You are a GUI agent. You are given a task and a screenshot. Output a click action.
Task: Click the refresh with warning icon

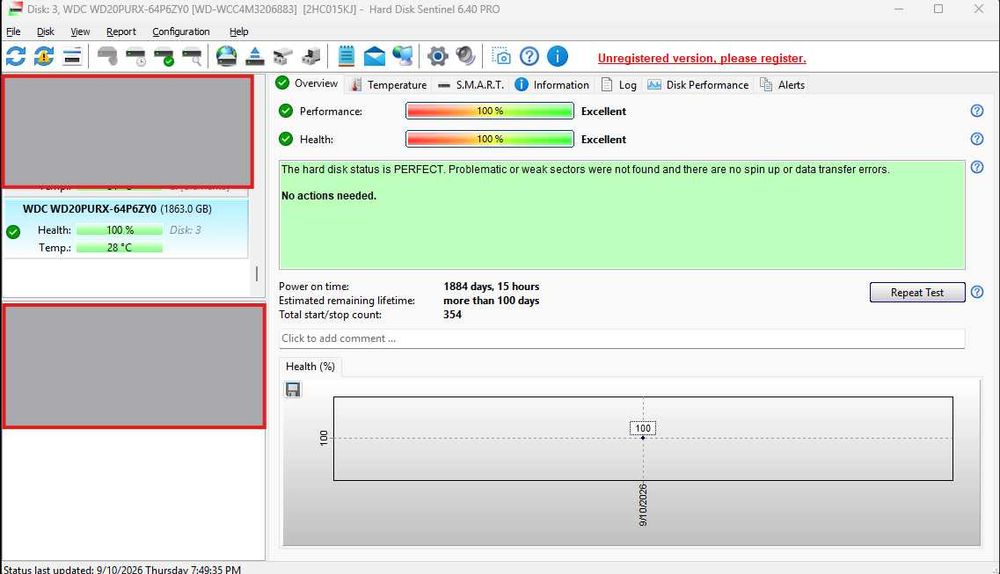[x=44, y=56]
